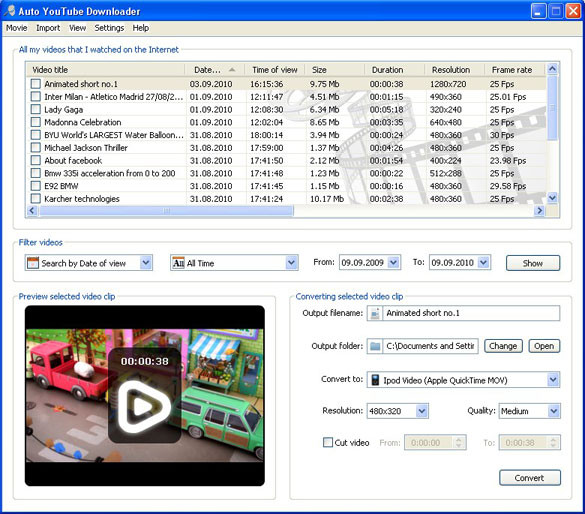This screenshot has width=585, height=514.
Task: Click the calendar icon in Search by Date
Action: coord(32,263)
